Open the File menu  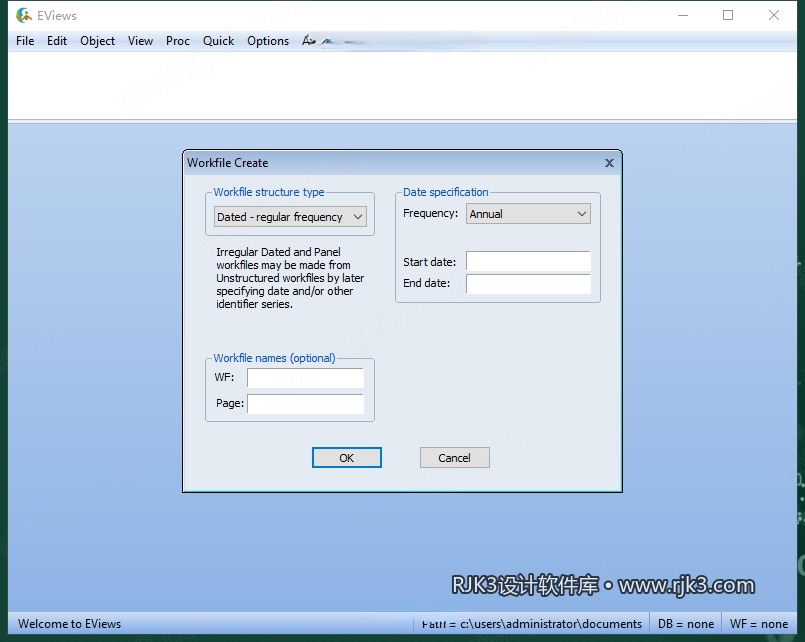point(25,41)
